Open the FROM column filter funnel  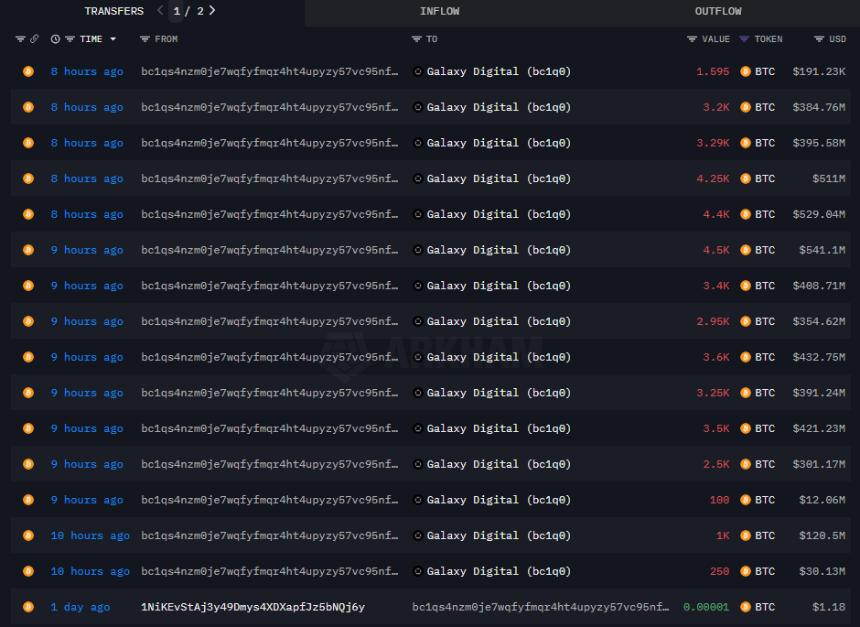[145, 40]
